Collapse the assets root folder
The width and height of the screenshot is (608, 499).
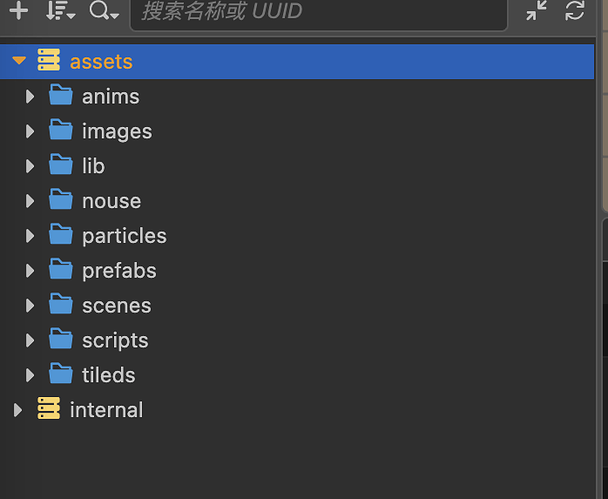point(18,62)
